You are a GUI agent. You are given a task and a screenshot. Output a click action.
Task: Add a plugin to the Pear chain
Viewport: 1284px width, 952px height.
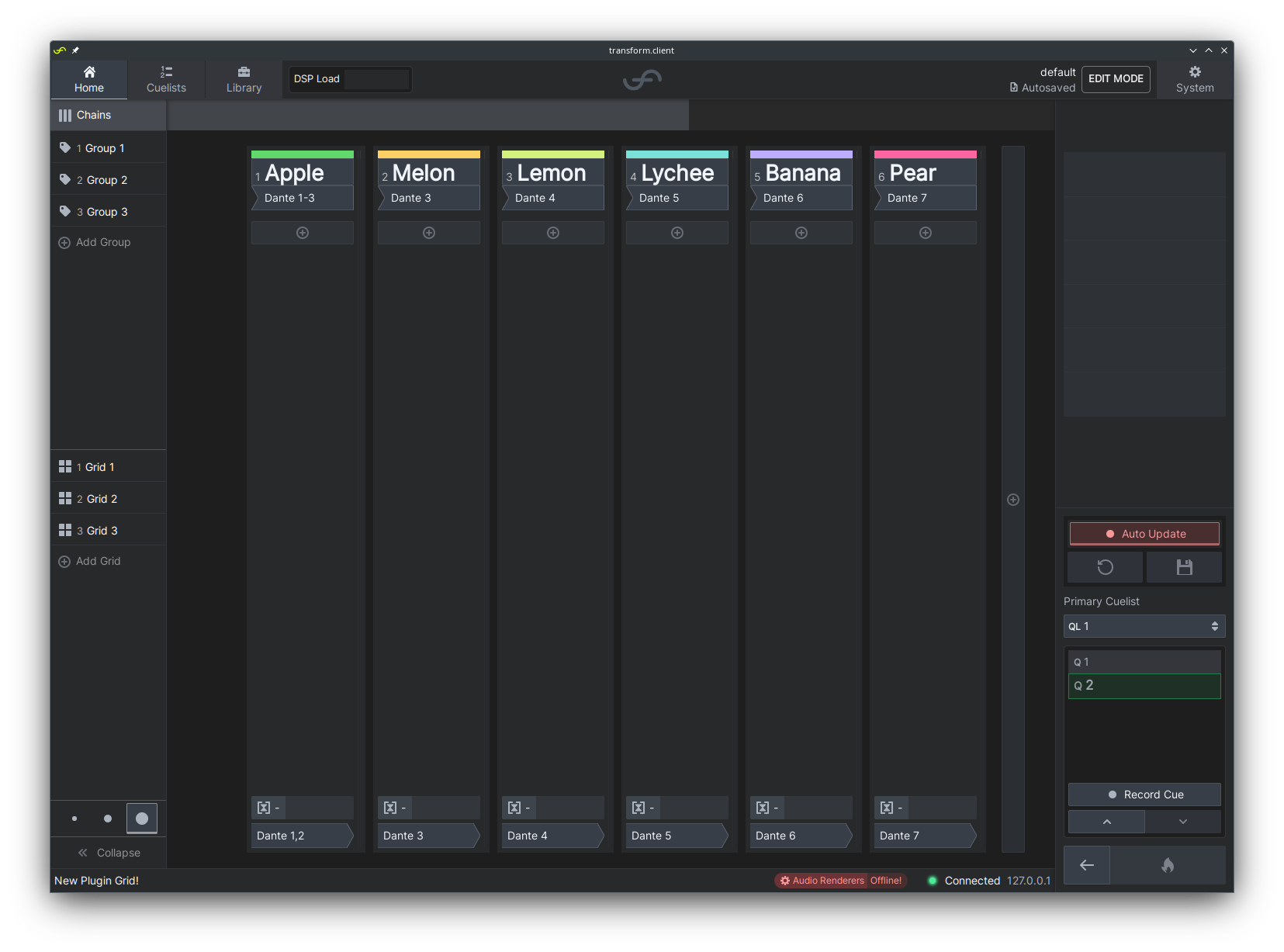click(x=926, y=233)
